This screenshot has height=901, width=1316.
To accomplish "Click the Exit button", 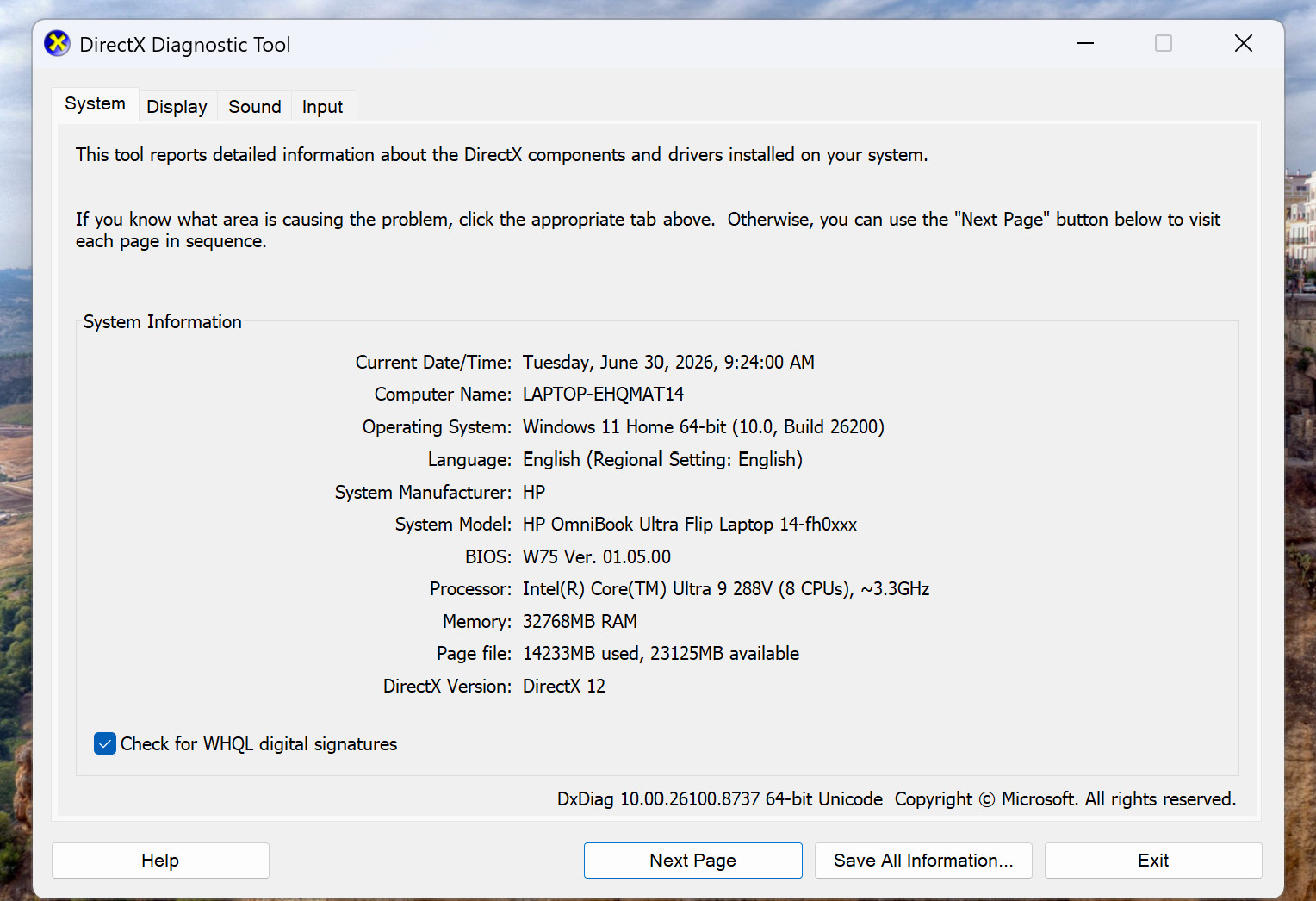I will (x=1153, y=861).
